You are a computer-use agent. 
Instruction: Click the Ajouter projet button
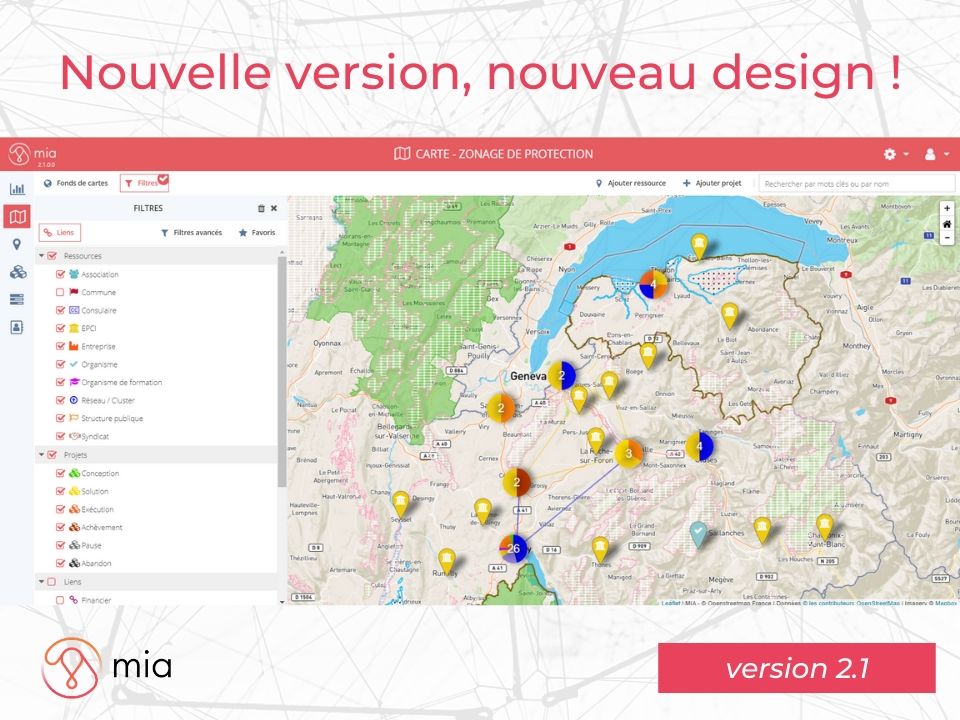712,184
